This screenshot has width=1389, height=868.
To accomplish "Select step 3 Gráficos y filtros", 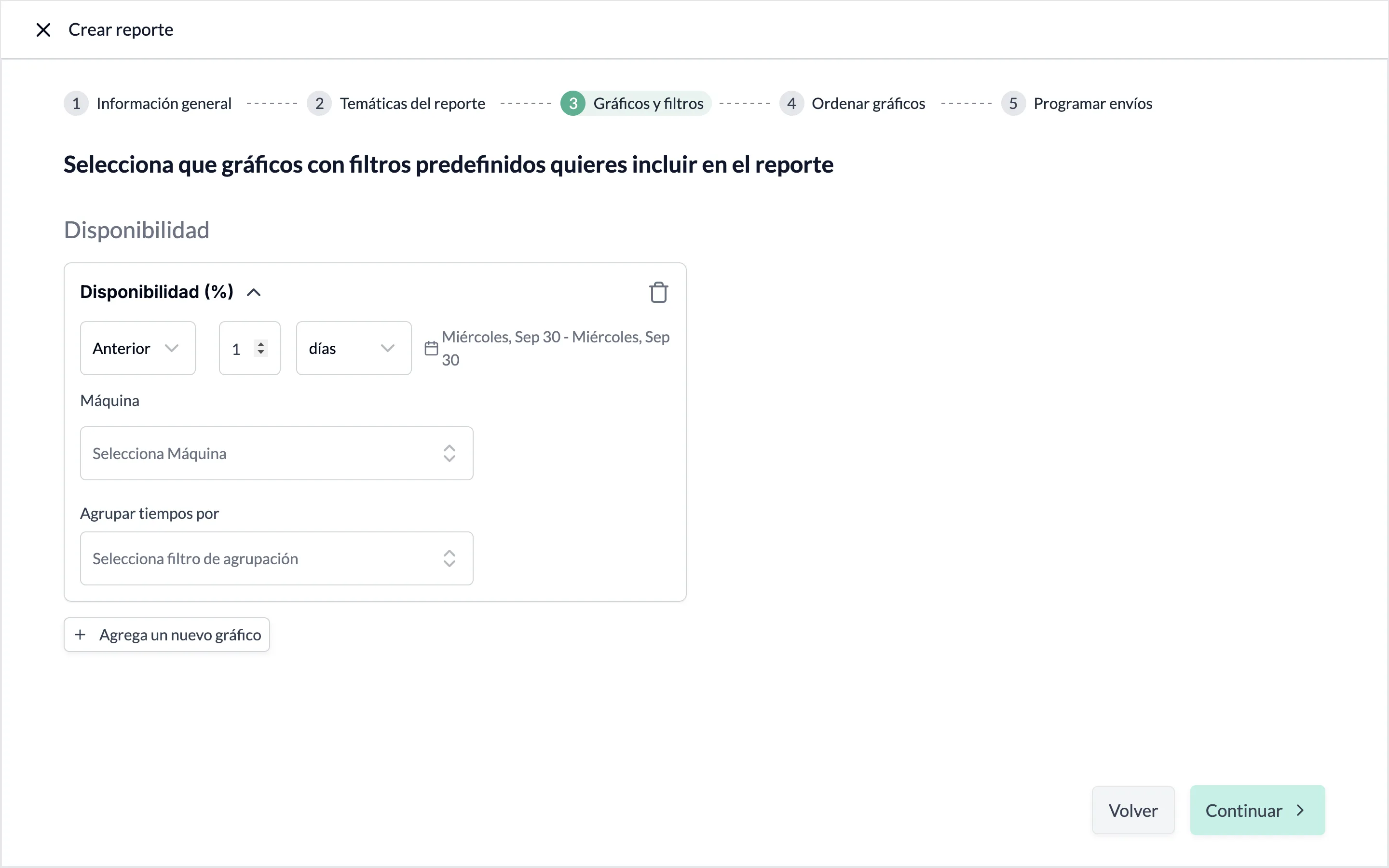I will tap(635, 103).
